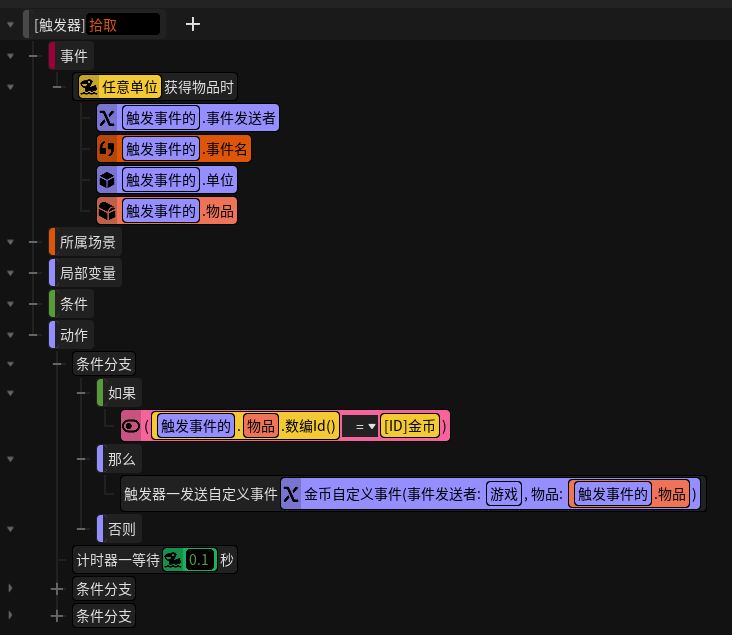Screen dimensions: 732x635
Task: Click 触发器一发送自定义事件 action text
Action: click(200, 494)
